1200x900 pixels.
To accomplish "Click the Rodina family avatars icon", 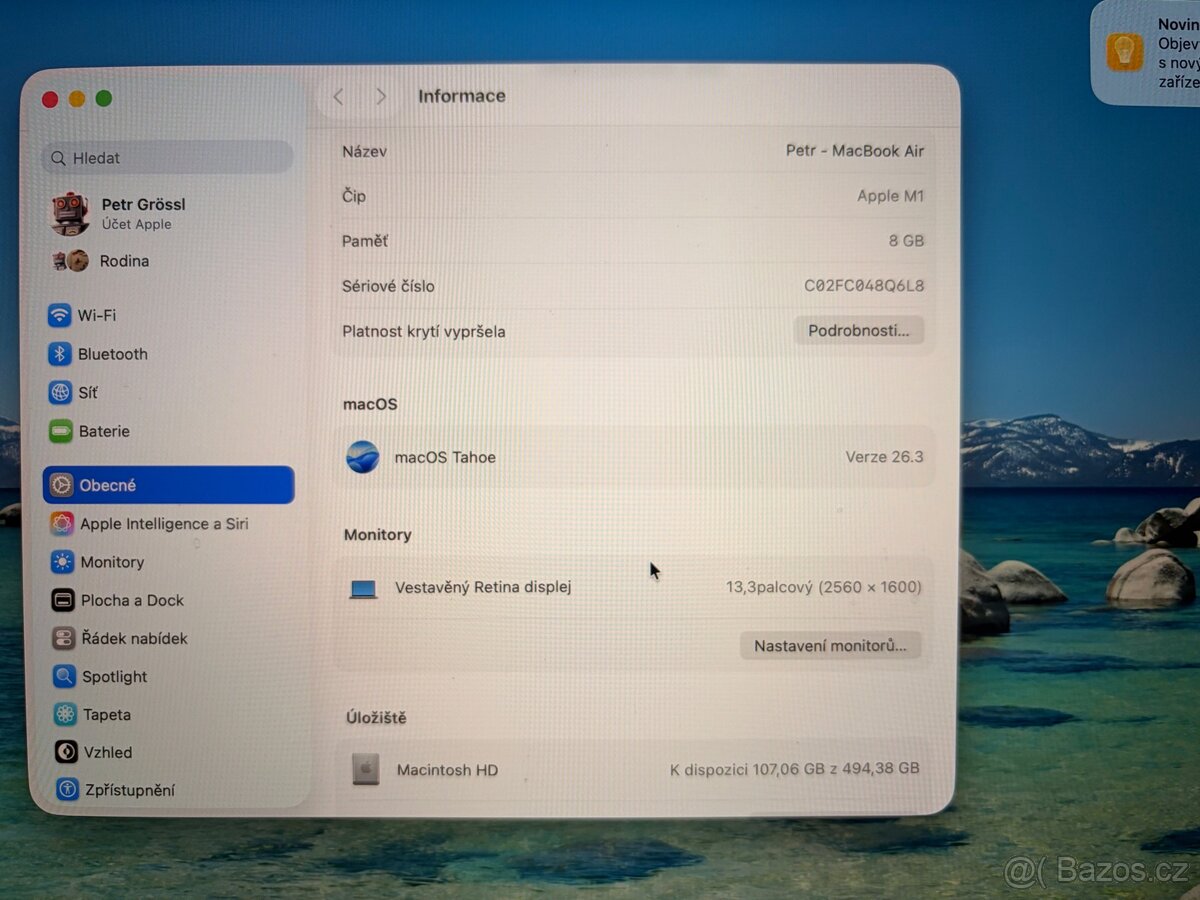I will pos(71,261).
